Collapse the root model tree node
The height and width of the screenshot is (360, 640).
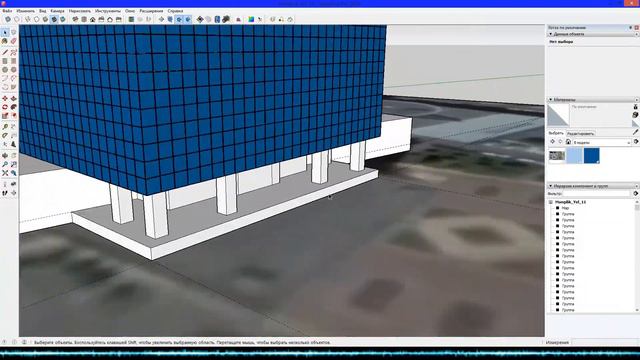coord(551,202)
